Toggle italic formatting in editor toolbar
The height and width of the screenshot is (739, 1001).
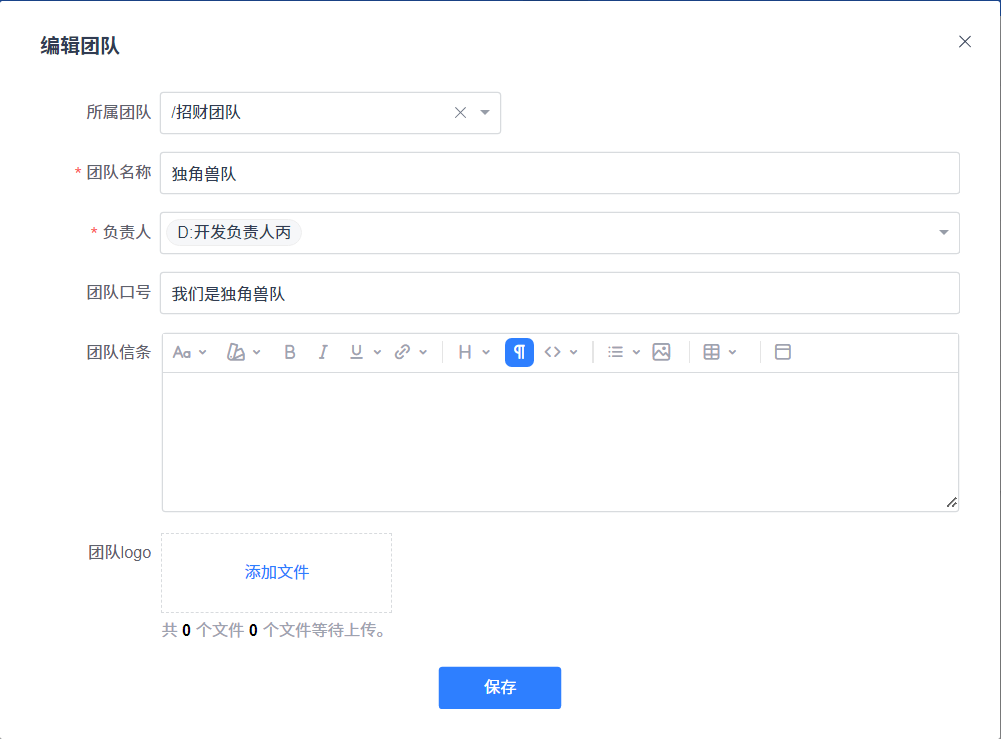click(323, 352)
